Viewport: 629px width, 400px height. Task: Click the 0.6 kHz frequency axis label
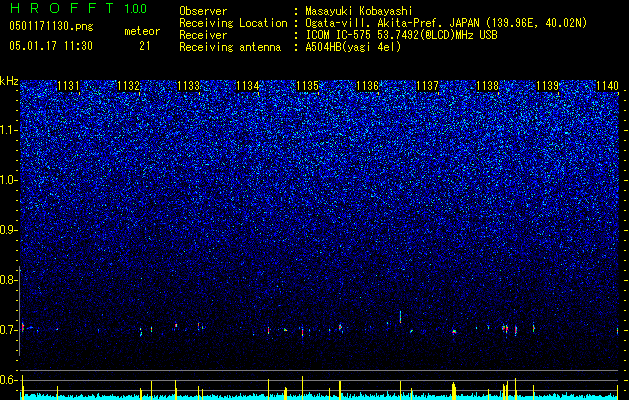coord(9,380)
